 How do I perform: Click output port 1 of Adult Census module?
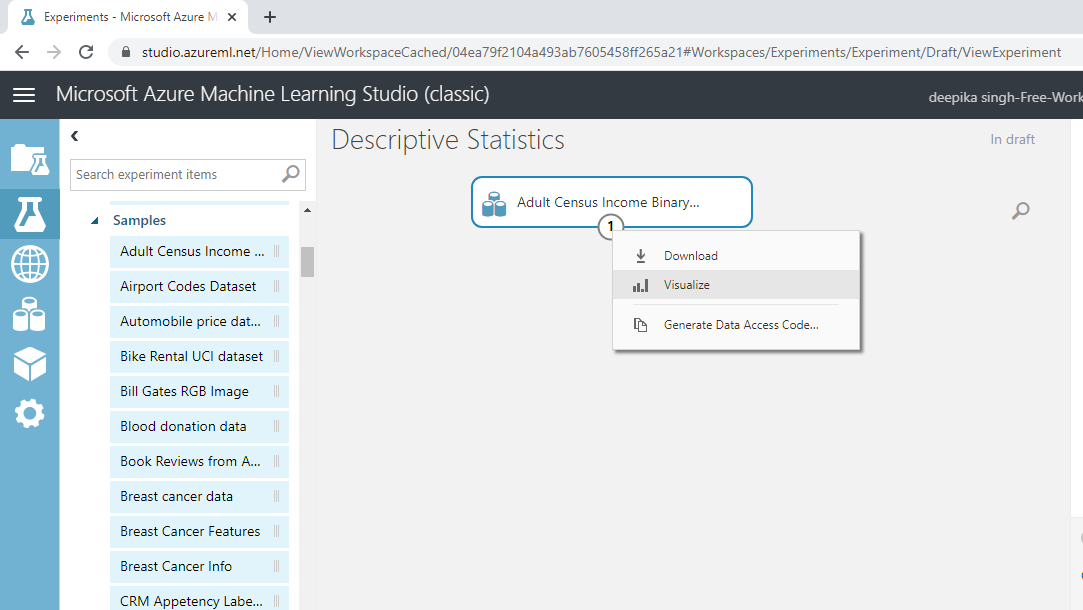(611, 227)
